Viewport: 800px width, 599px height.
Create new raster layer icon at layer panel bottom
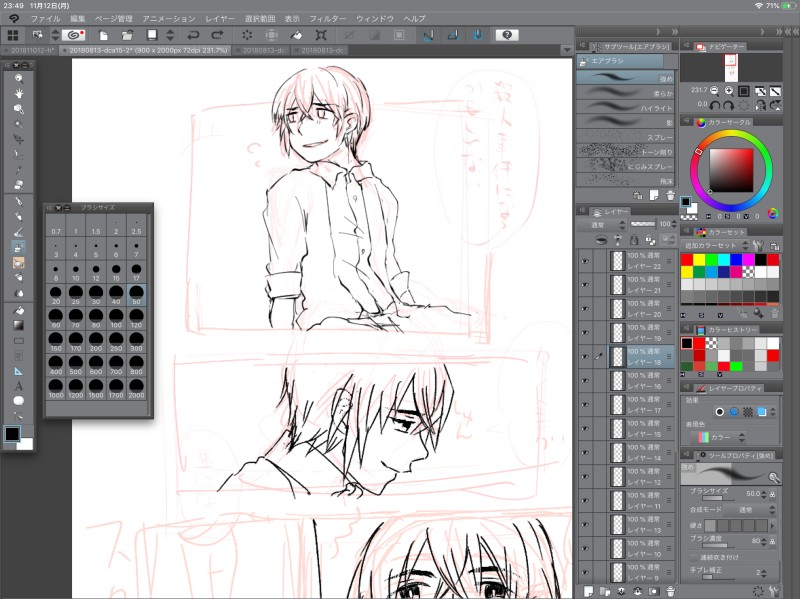tap(588, 591)
